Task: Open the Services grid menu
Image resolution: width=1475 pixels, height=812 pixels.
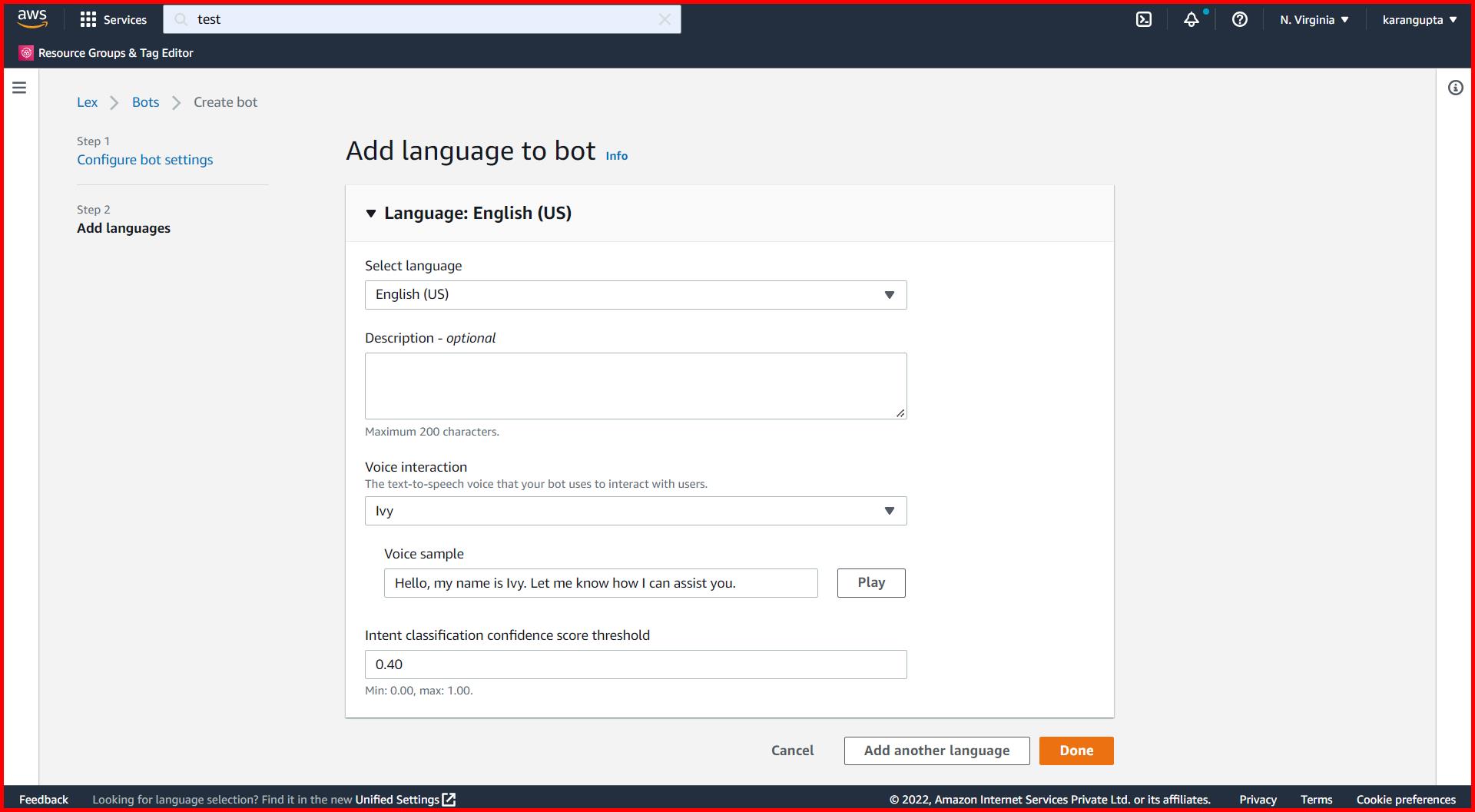Action: coord(114,19)
